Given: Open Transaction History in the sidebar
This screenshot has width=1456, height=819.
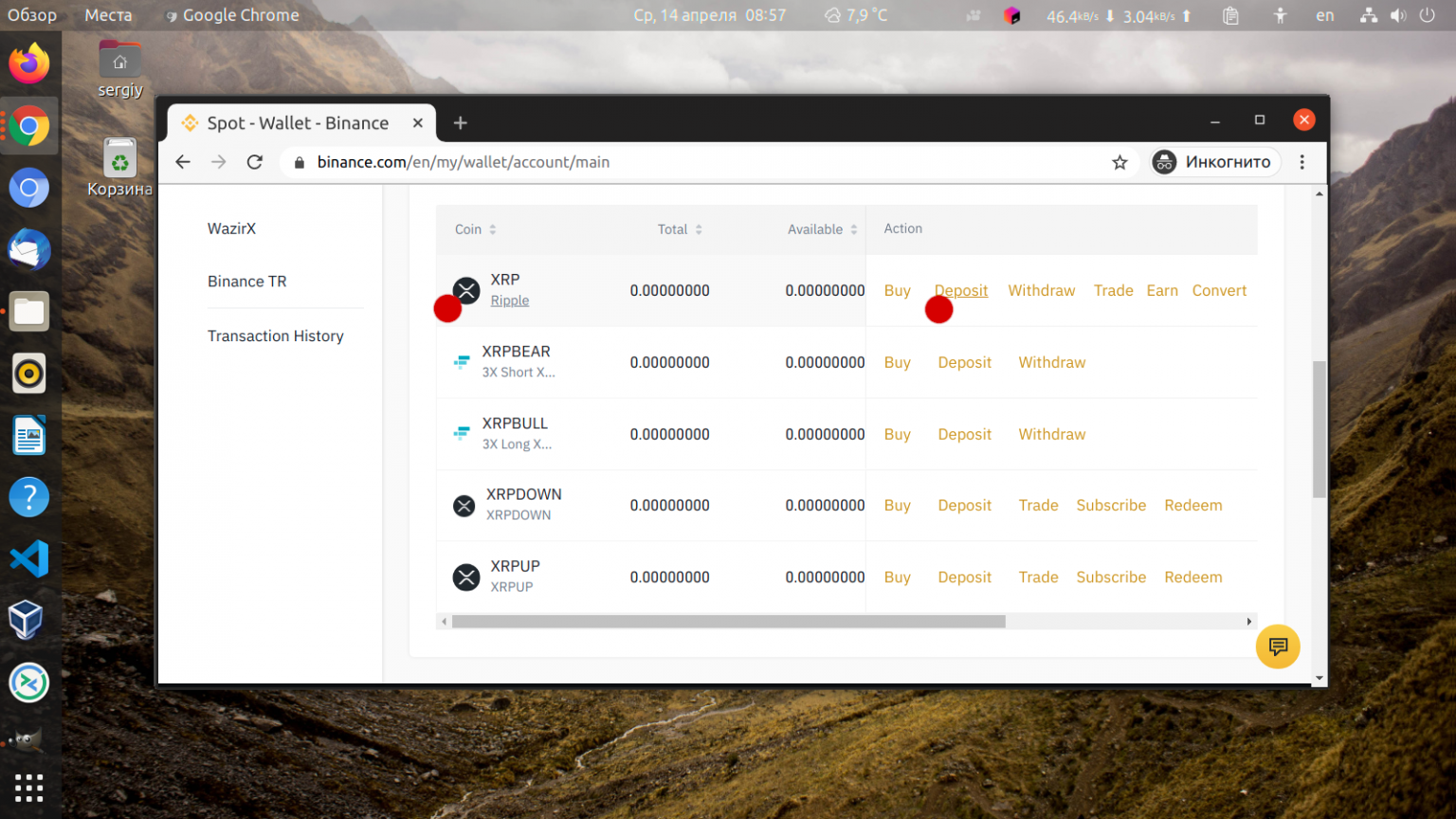Looking at the screenshot, I should 276,336.
